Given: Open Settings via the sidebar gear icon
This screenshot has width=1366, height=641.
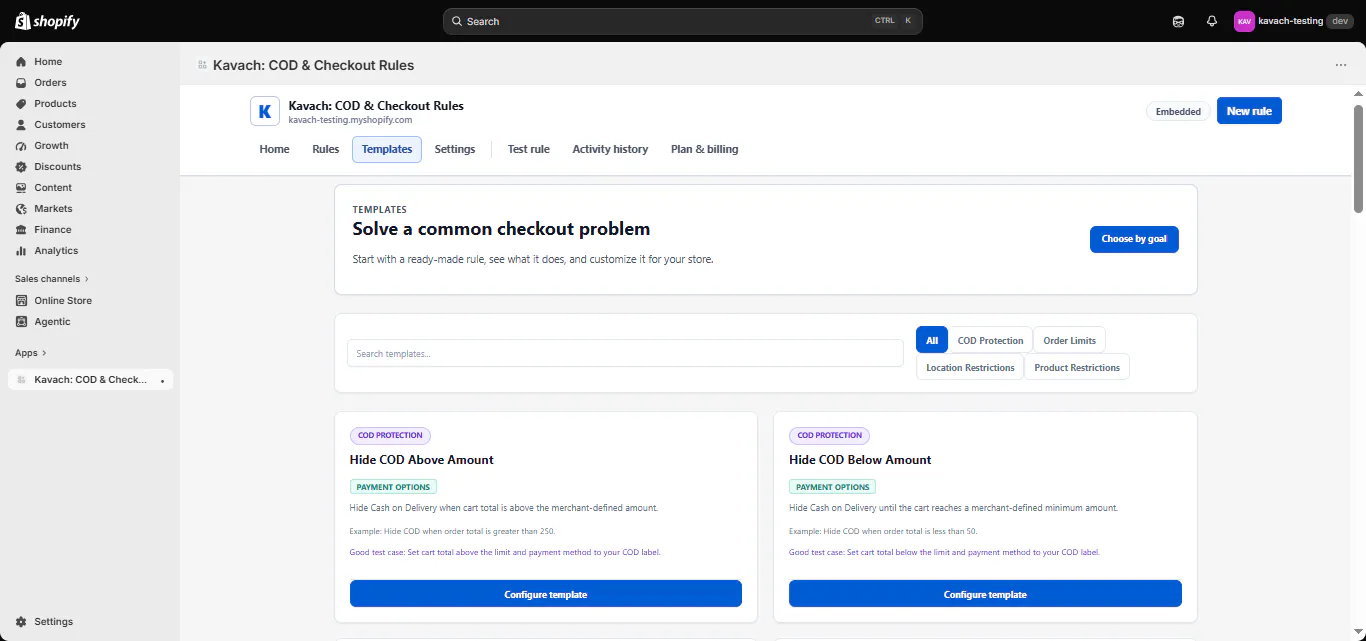Looking at the screenshot, I should [21, 622].
